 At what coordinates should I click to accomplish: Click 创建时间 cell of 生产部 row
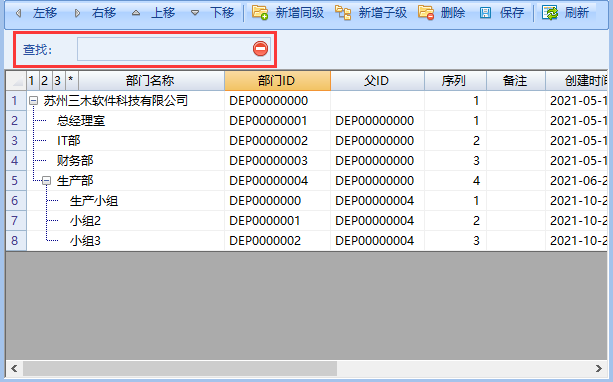(x=577, y=181)
